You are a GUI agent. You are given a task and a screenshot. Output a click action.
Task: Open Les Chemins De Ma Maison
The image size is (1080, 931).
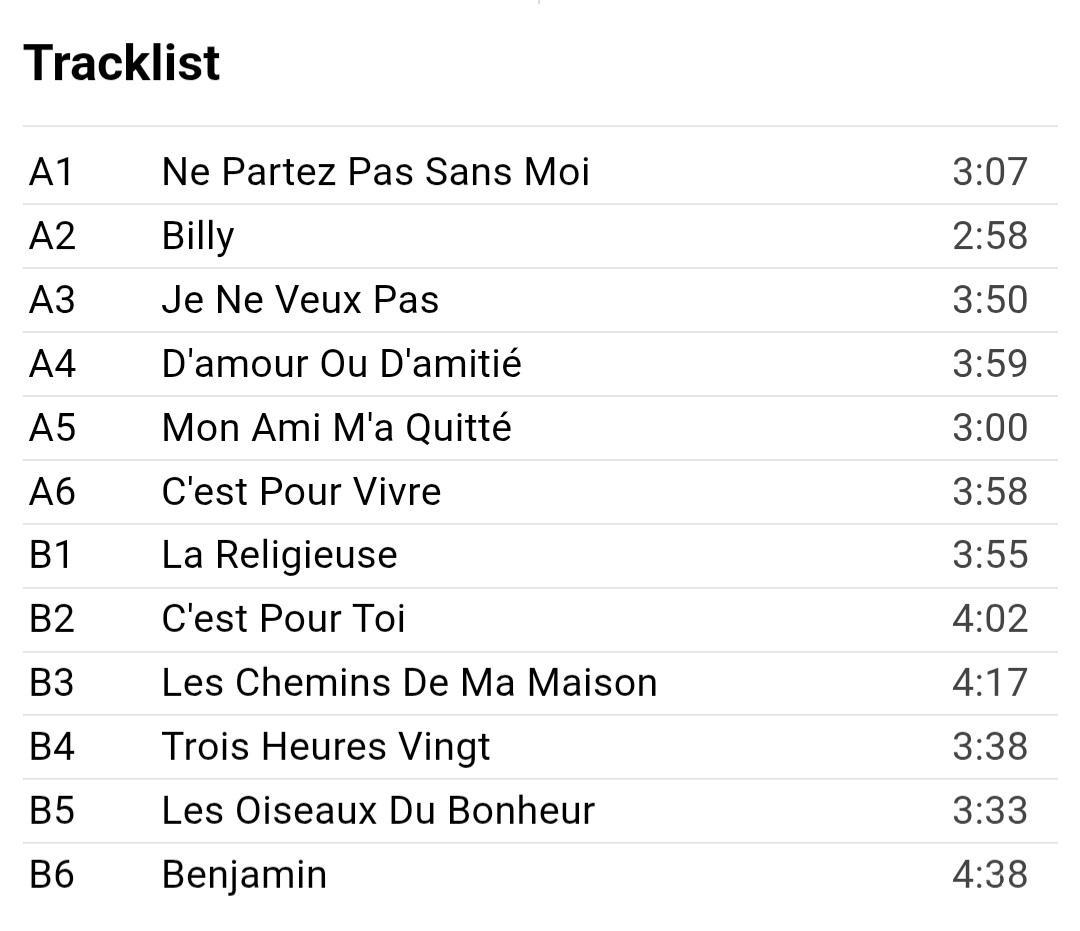click(409, 683)
